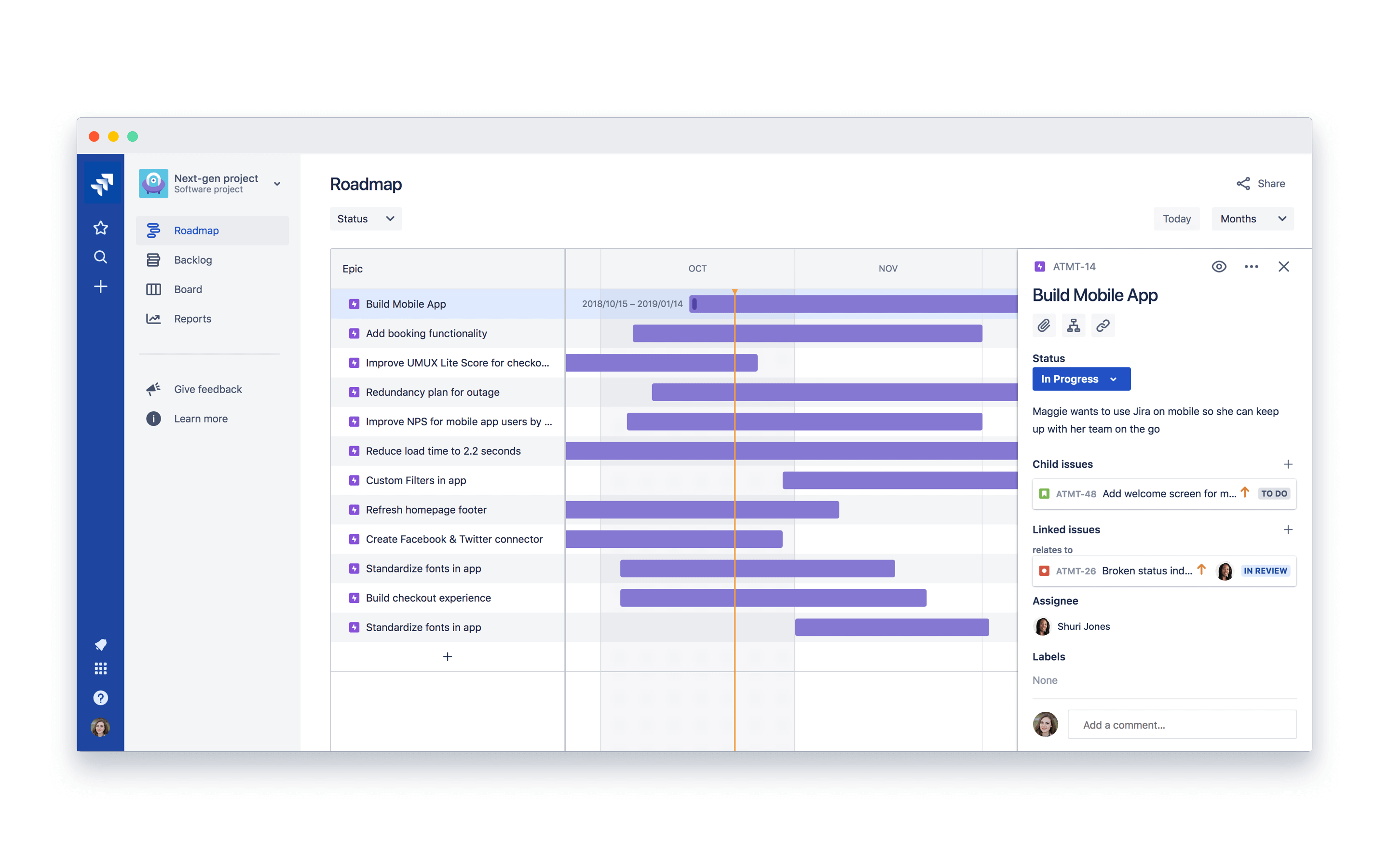Click the search icon in sidebar
This screenshot has width=1389, height=868.
click(100, 257)
